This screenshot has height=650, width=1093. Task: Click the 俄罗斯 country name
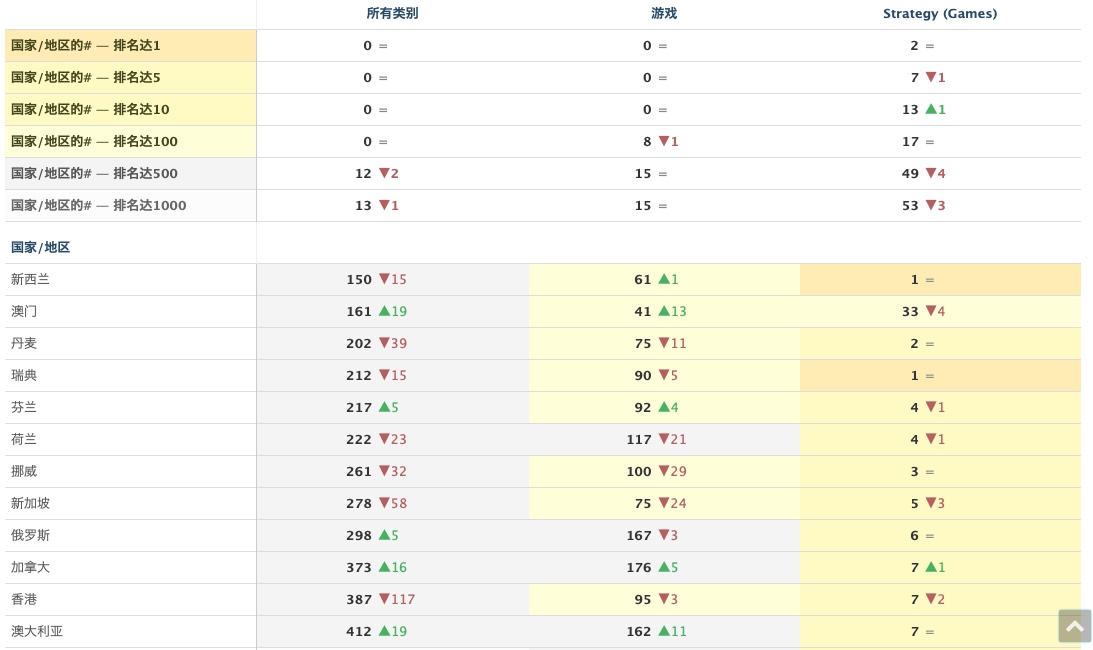point(31,536)
